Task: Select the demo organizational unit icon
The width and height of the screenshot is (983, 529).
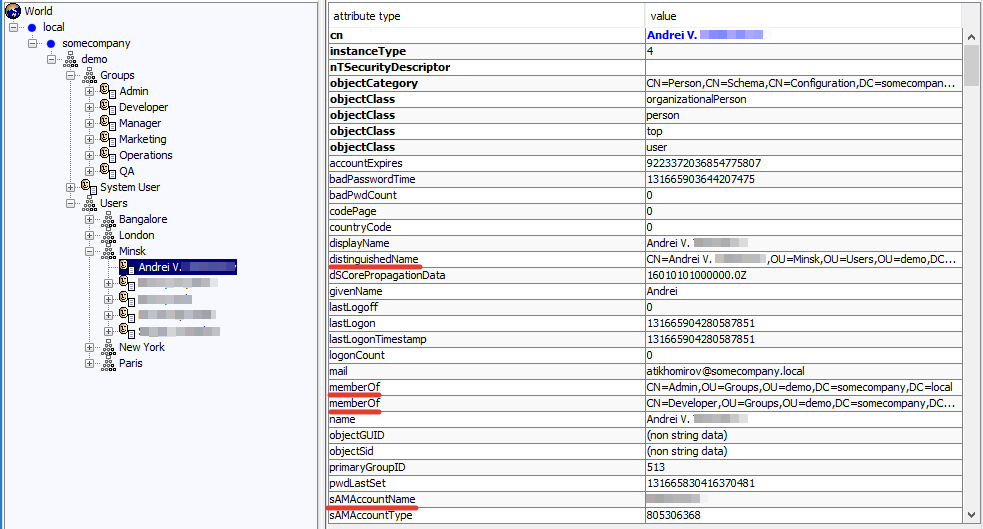Action: point(71,59)
